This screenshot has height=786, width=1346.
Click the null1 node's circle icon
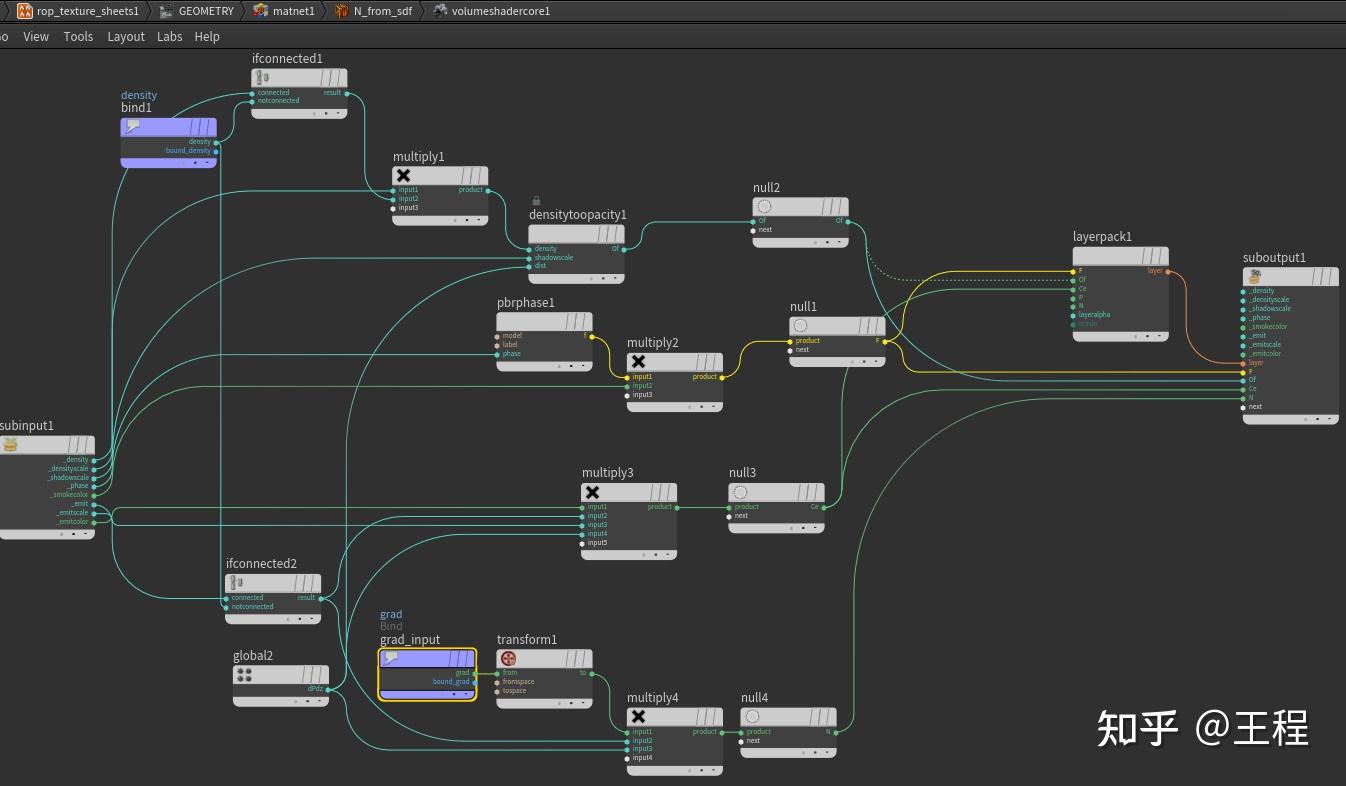coord(800,326)
